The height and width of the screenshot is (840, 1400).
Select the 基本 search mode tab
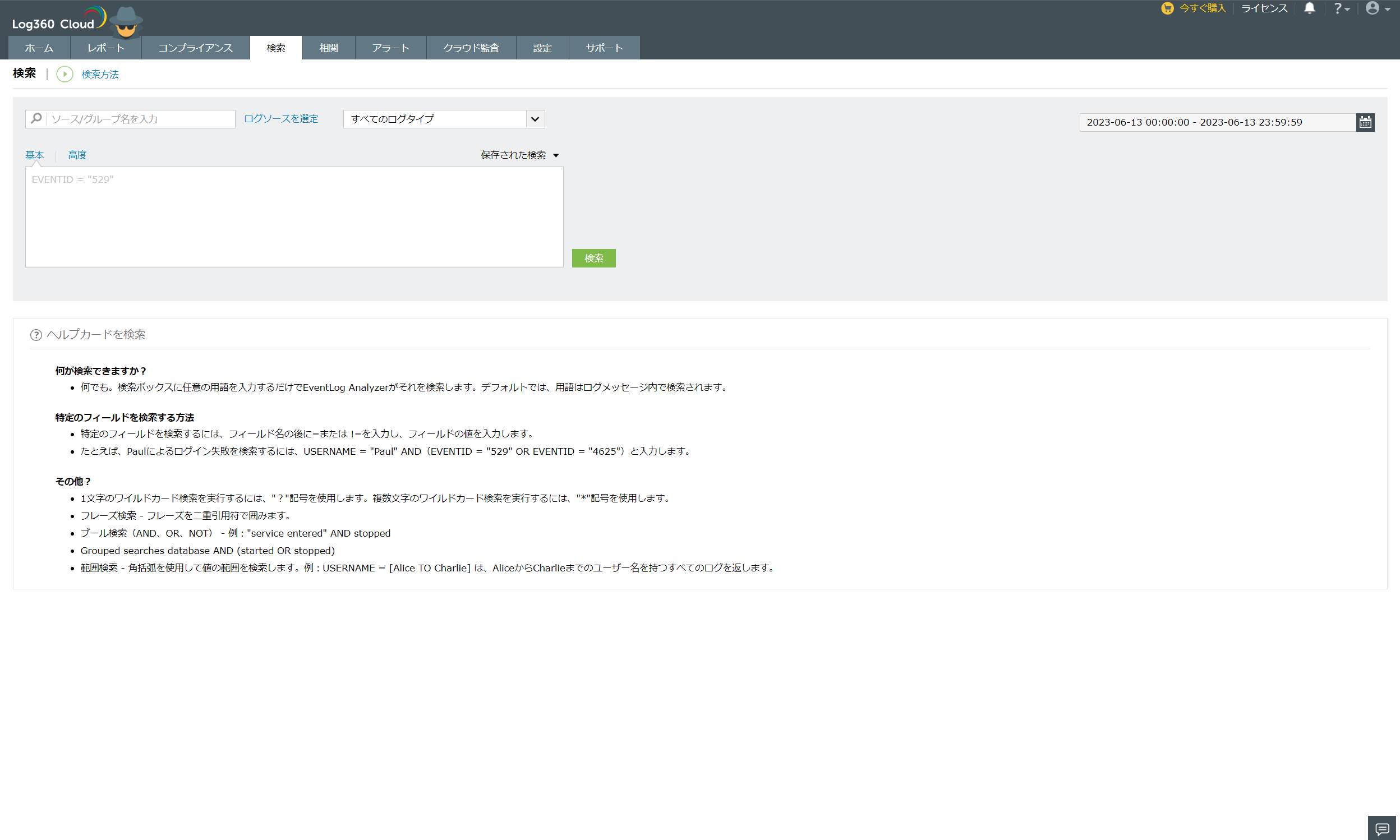pos(35,155)
